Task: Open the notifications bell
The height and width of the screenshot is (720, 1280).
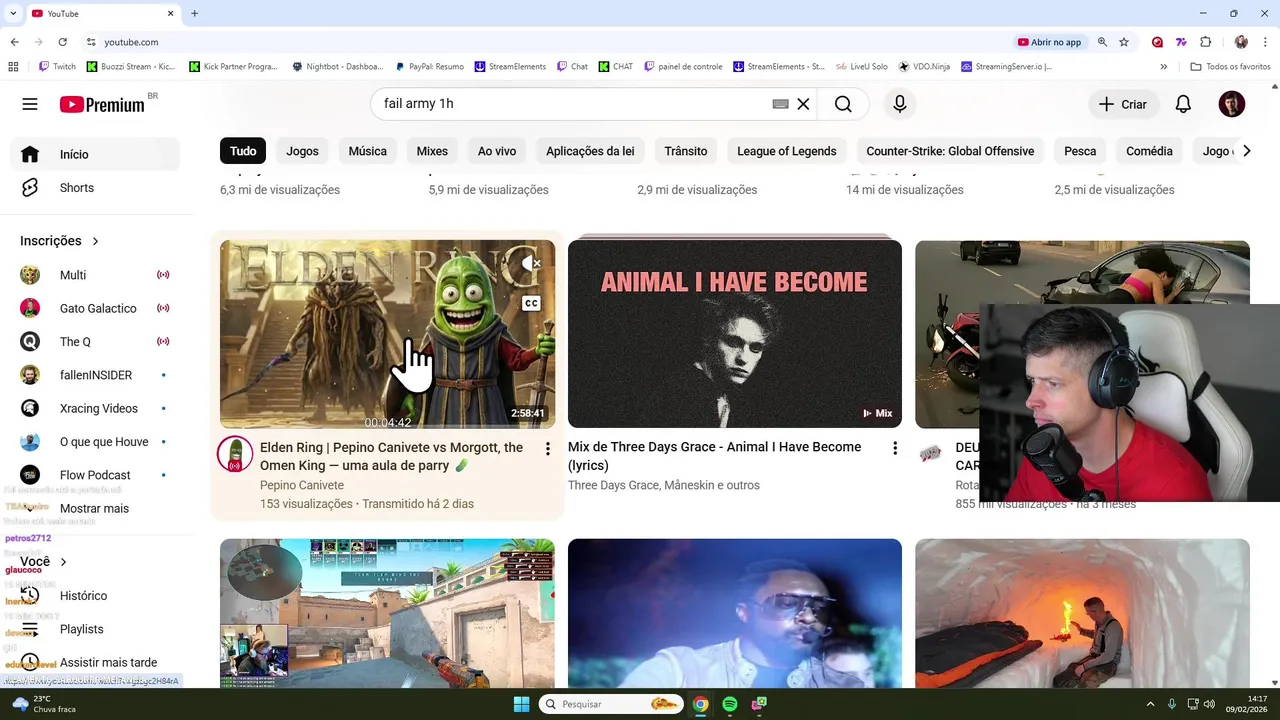Action: 1183,104
